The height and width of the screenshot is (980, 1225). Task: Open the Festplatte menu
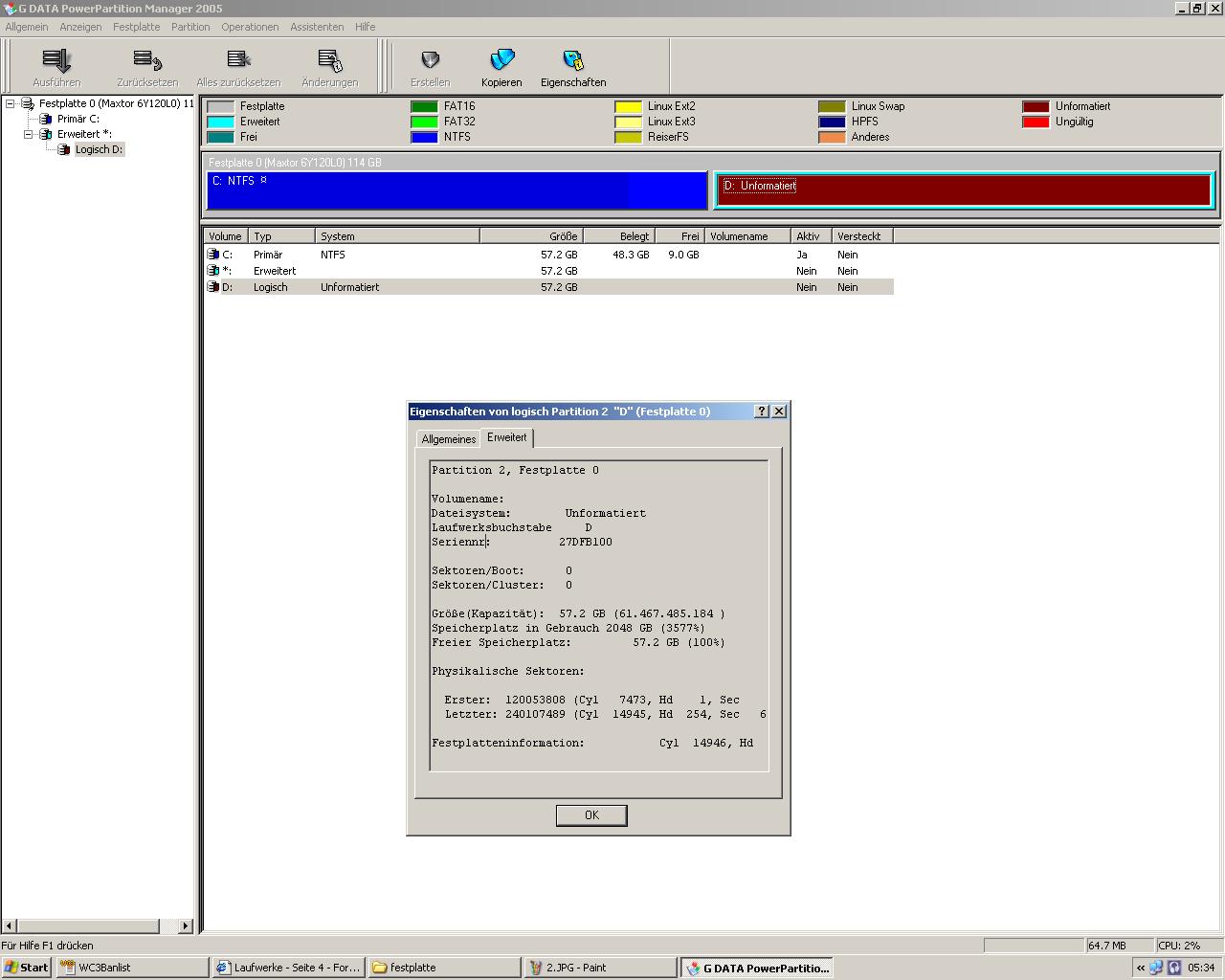(136, 27)
